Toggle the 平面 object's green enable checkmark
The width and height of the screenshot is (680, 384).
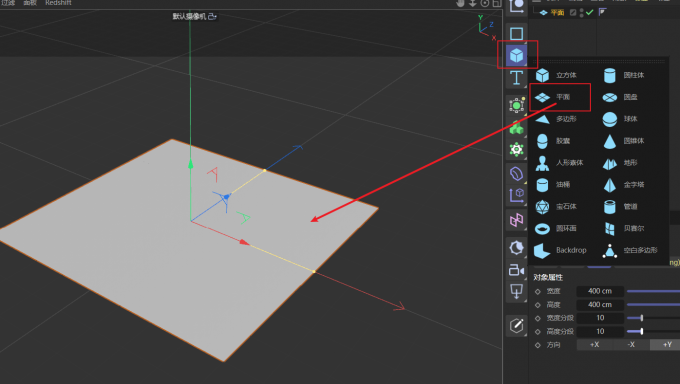(x=589, y=13)
